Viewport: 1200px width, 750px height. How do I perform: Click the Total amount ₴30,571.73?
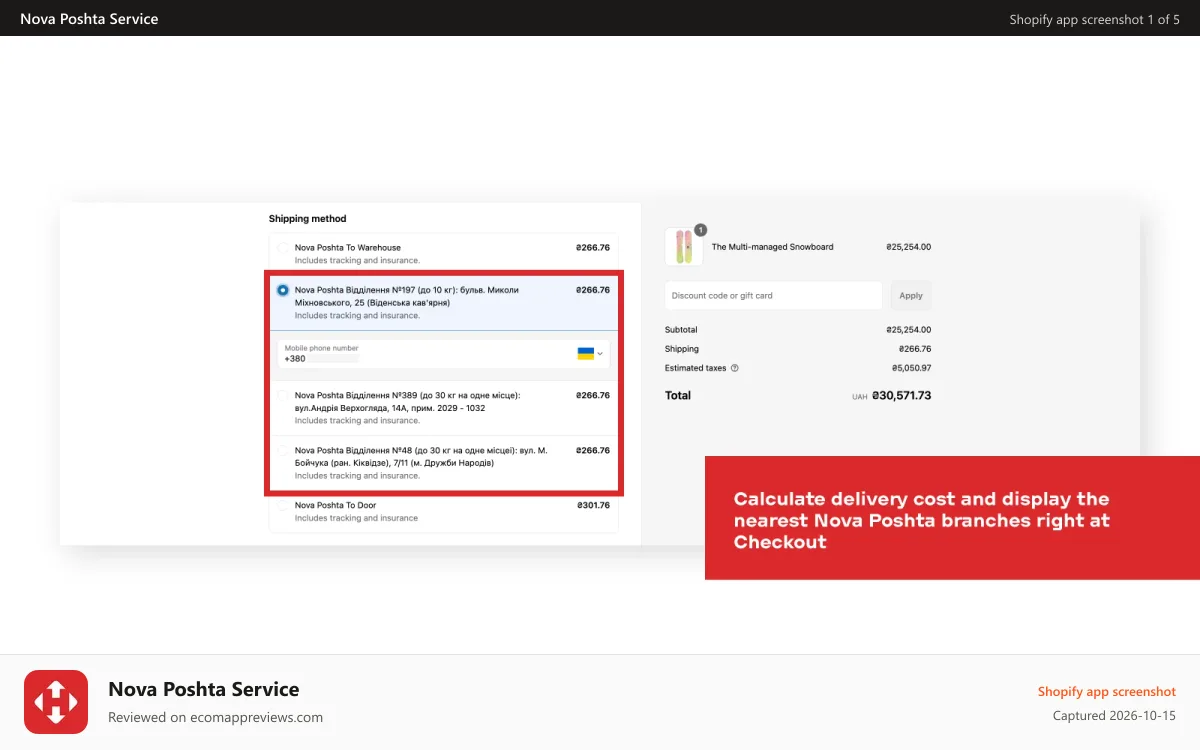pyautogui.click(x=901, y=396)
